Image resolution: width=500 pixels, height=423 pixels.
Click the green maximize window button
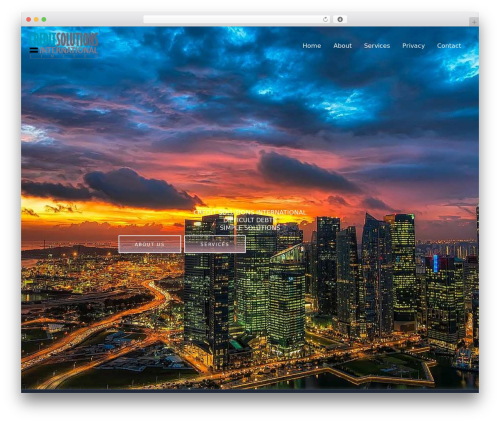[44, 19]
